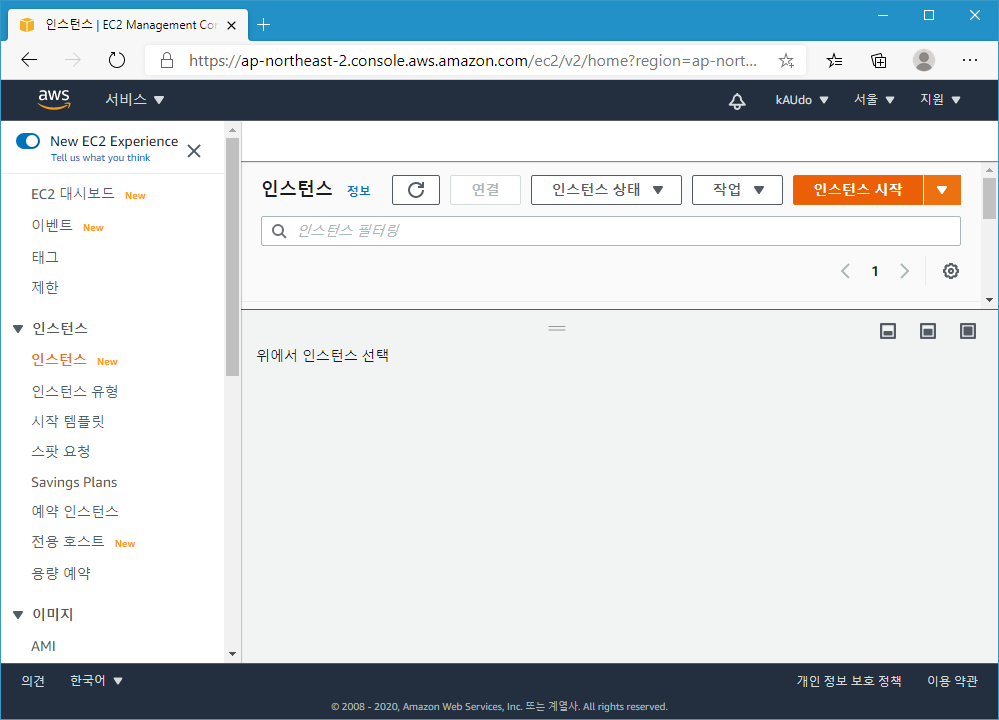Open 제한 in sidebar
Viewport: 999px width, 720px height.
[x=45, y=287]
